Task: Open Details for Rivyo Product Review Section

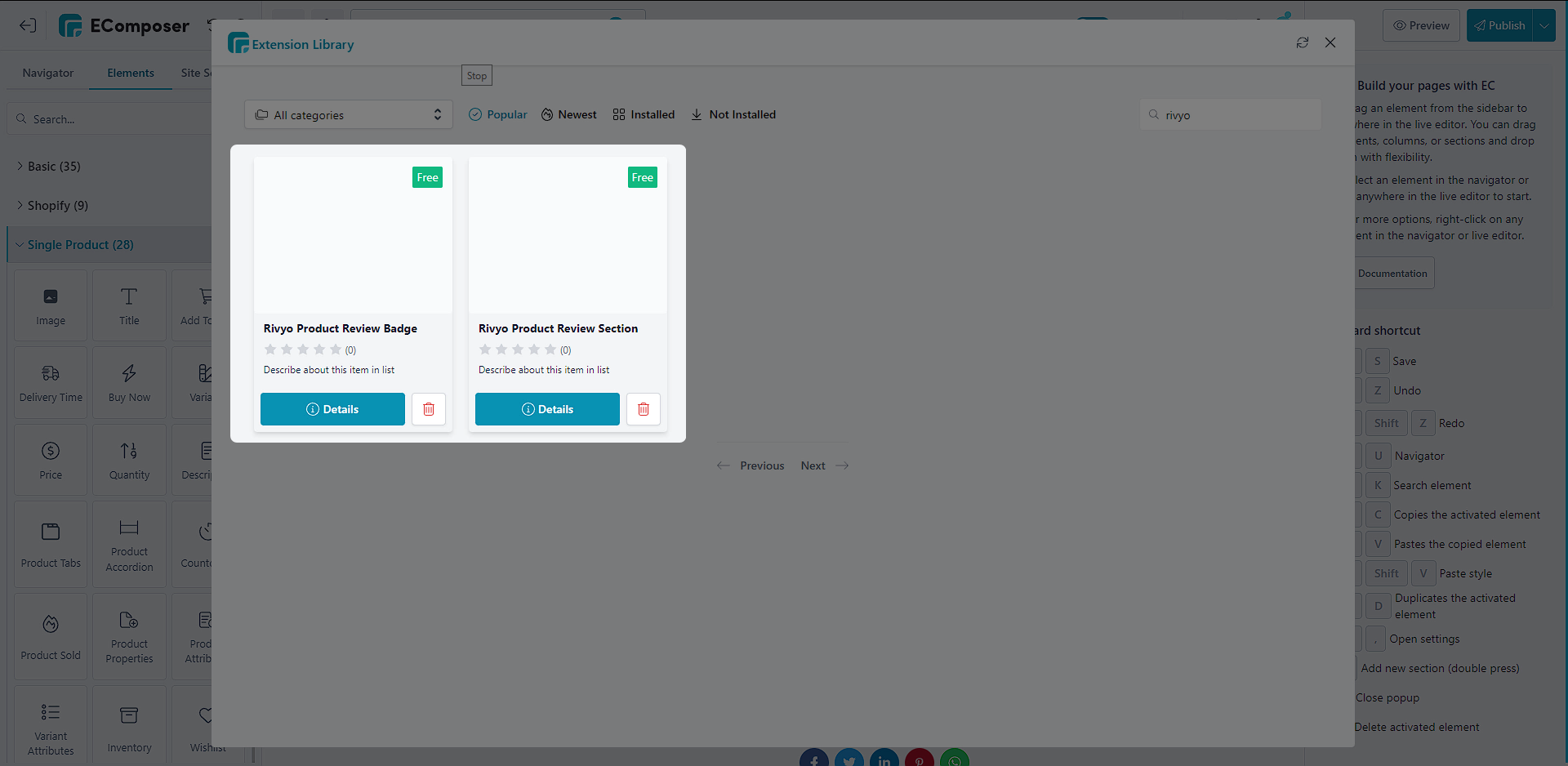Action: tap(547, 409)
